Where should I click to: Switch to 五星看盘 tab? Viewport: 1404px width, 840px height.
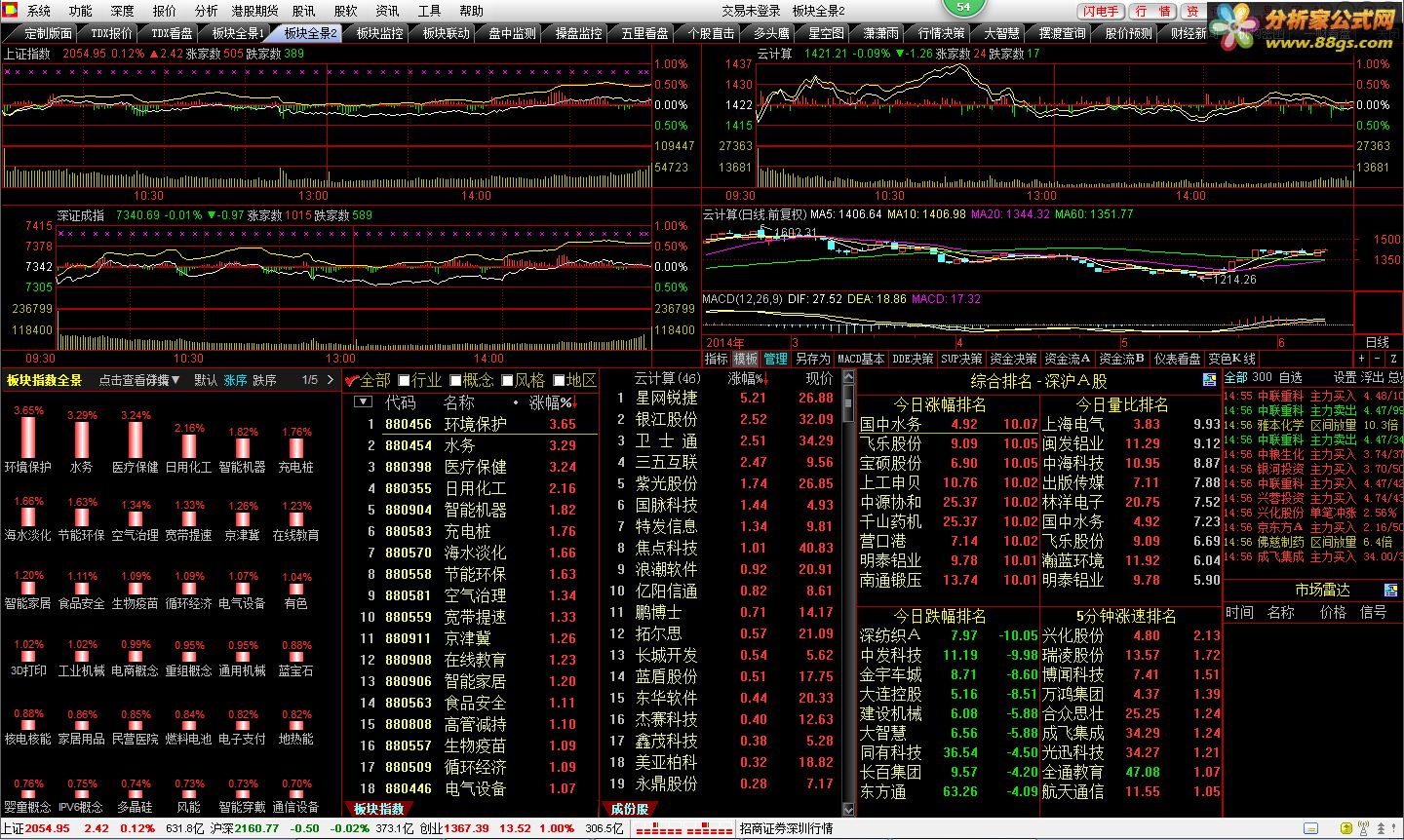click(644, 33)
